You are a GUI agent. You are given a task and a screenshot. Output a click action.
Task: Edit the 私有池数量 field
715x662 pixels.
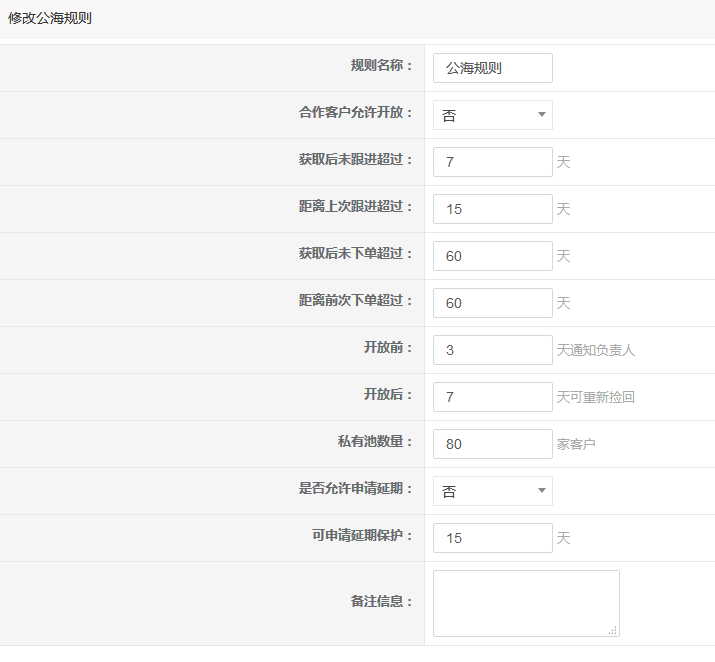point(492,444)
